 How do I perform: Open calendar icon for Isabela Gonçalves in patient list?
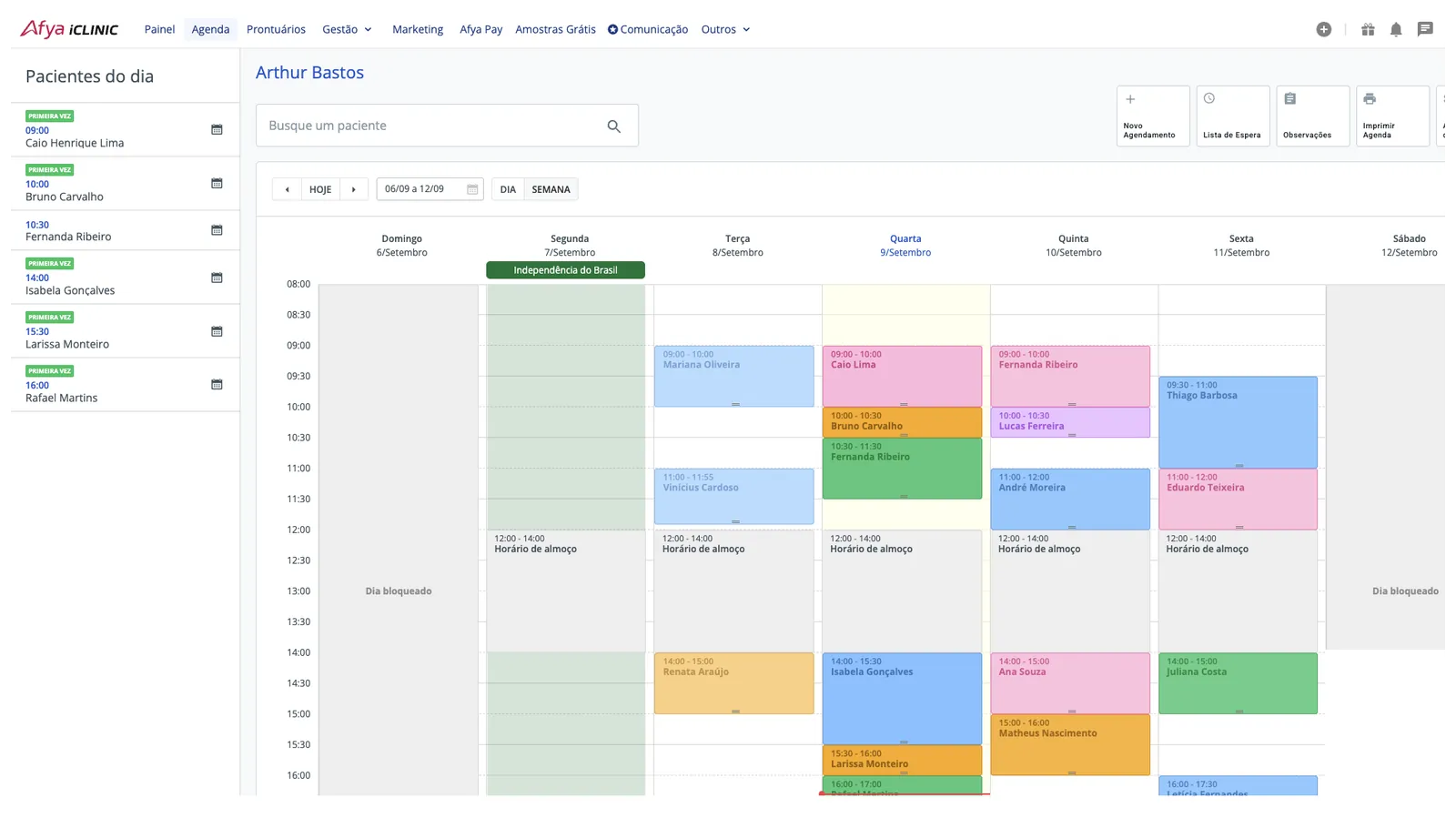coord(217,278)
